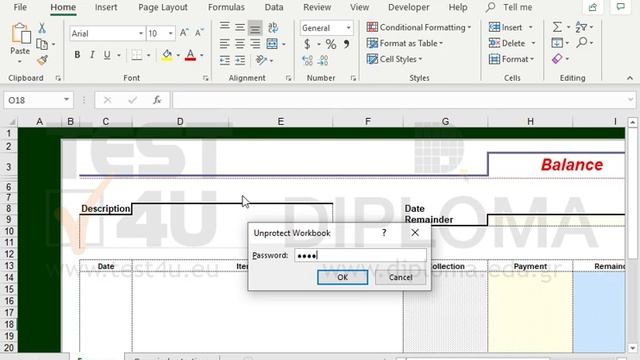
Task: Click Find & Select magnifier icon
Action: (582, 42)
